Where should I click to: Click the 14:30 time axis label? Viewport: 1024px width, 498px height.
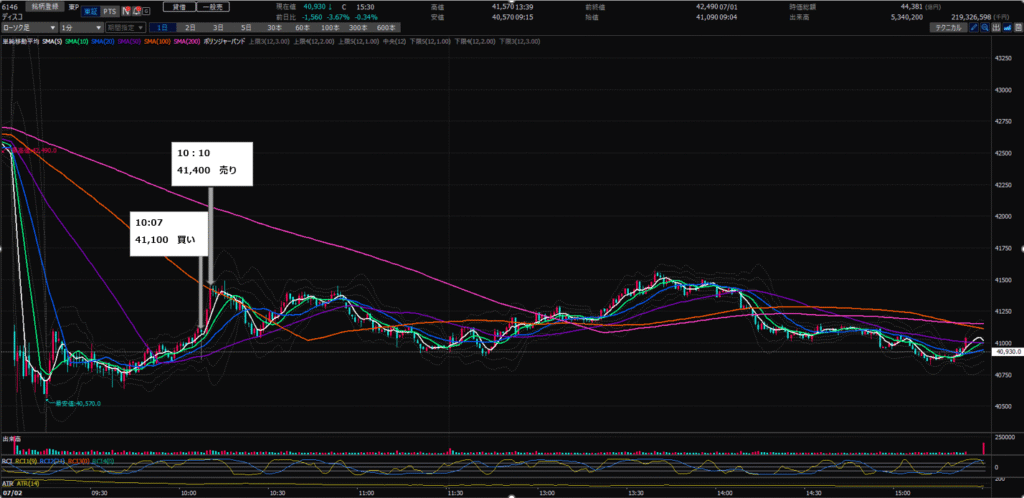814,493
